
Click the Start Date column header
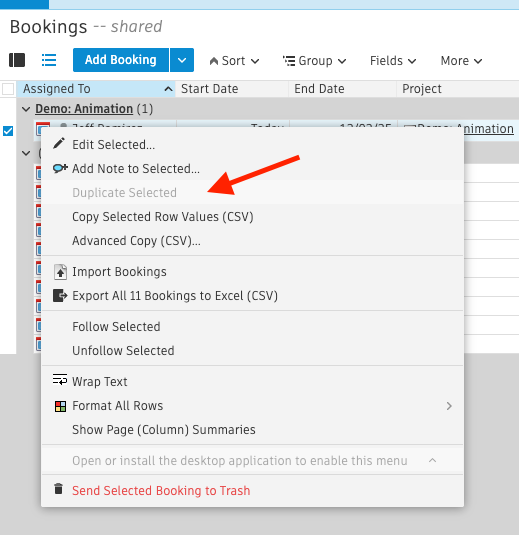[232, 89]
